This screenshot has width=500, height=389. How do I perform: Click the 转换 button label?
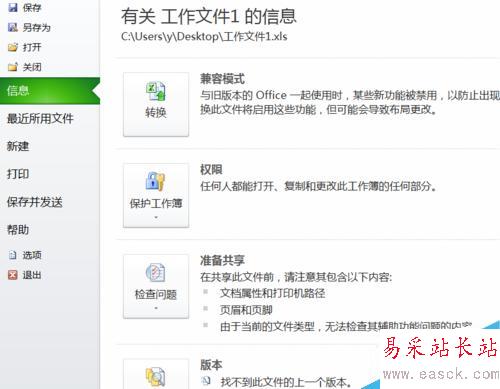pyautogui.click(x=156, y=113)
